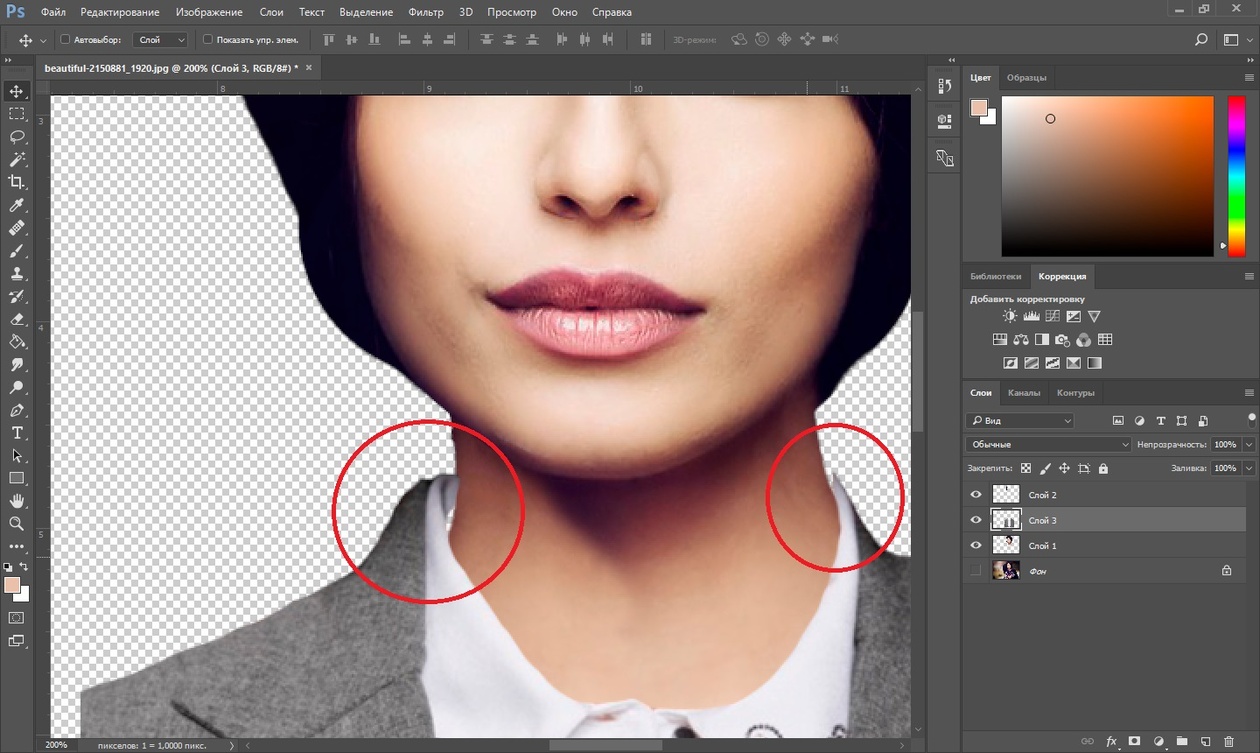
Task: Hide the Слой 2 layer
Action: click(x=976, y=494)
